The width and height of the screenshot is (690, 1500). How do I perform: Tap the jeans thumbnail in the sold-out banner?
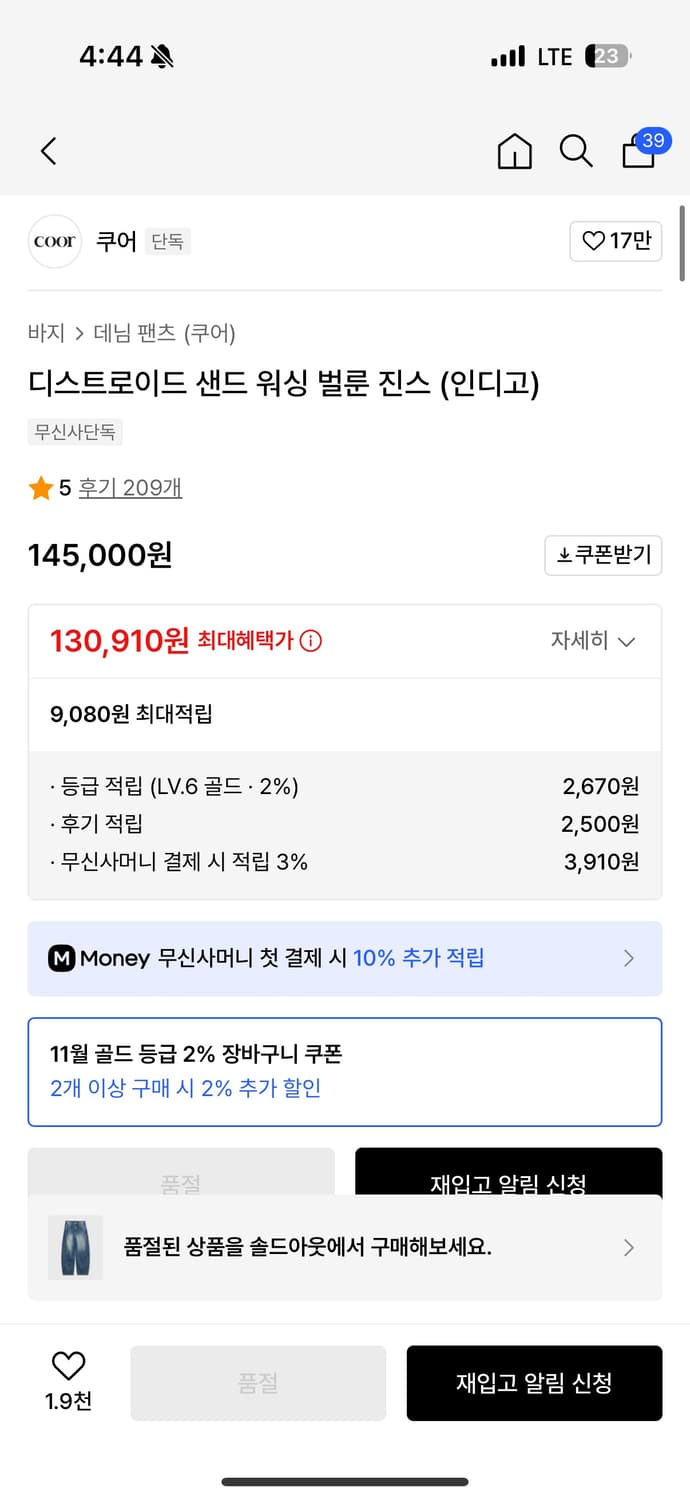[x=75, y=1247]
